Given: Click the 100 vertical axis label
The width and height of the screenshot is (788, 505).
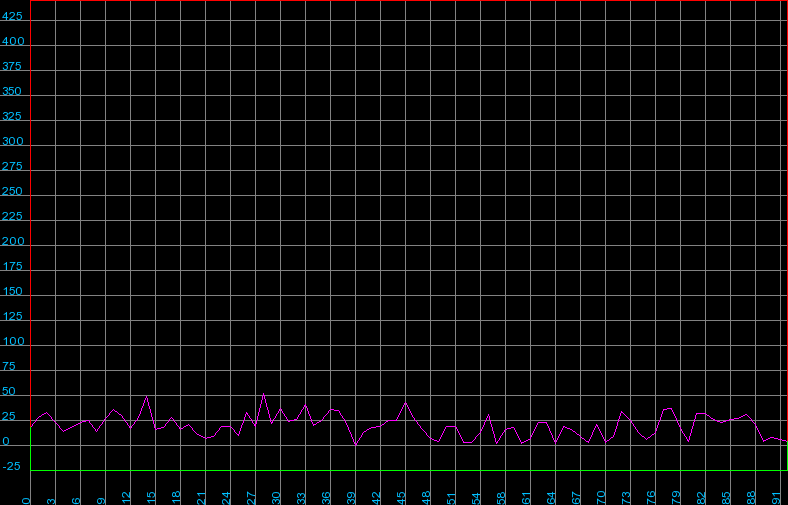Looking at the screenshot, I should point(13,341).
